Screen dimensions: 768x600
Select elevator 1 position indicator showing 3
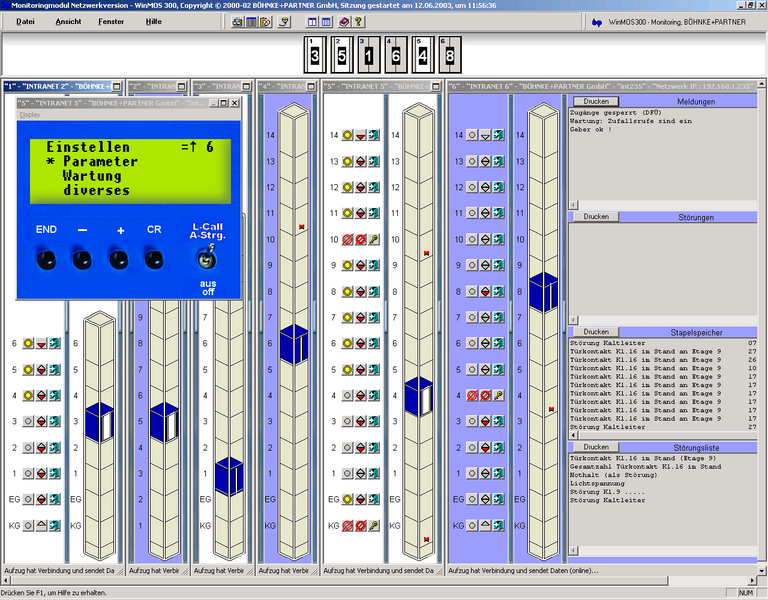click(314, 55)
